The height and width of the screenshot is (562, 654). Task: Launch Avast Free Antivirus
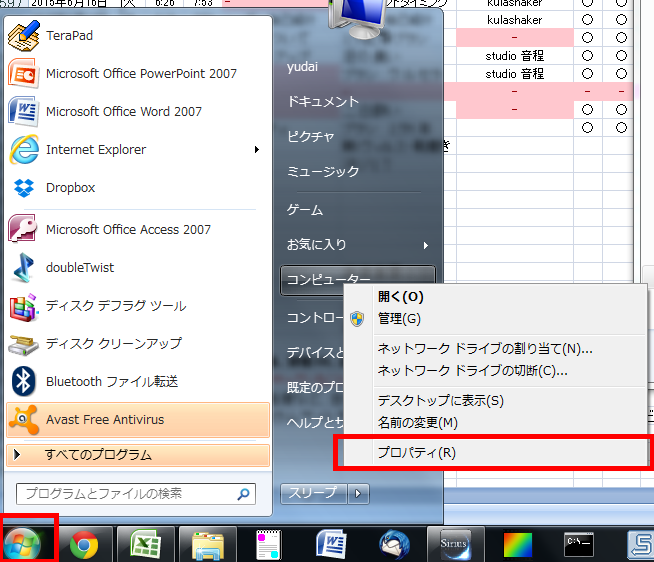138,420
